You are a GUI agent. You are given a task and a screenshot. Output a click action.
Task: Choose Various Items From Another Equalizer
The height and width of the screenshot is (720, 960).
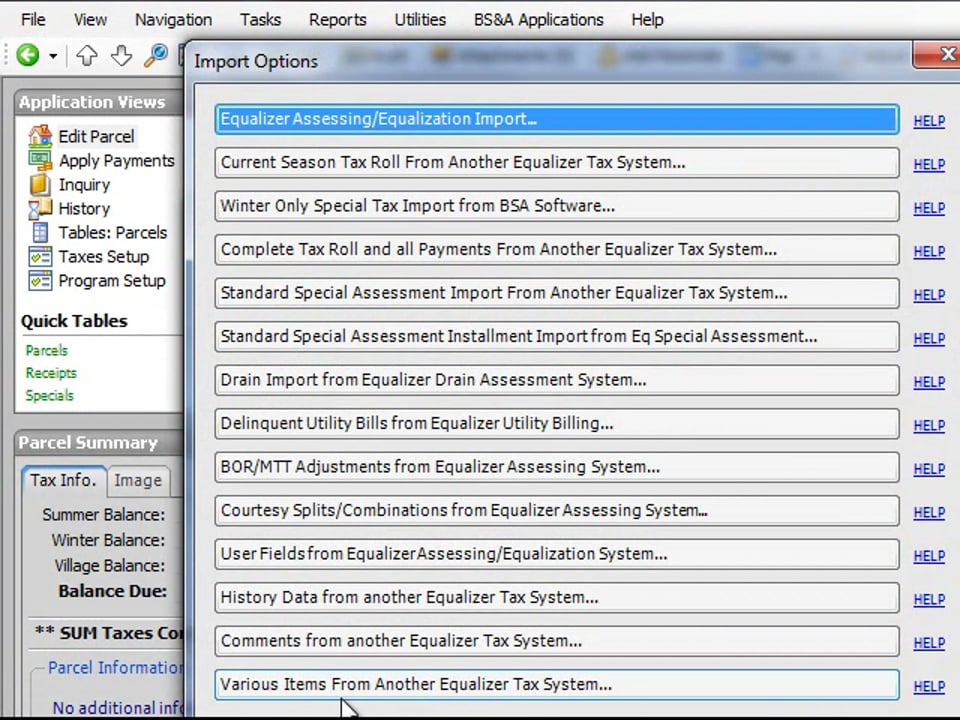(557, 684)
